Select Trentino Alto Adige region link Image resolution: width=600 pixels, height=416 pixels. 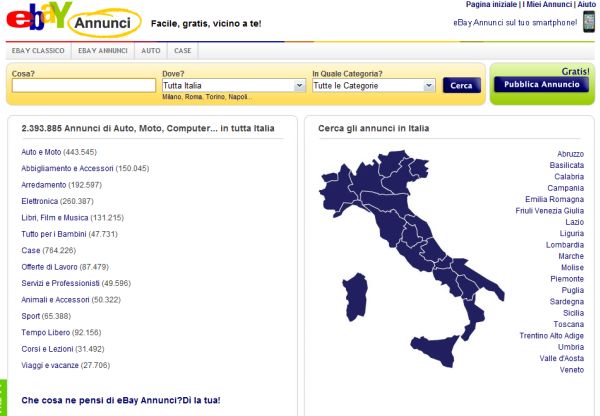coord(551,336)
